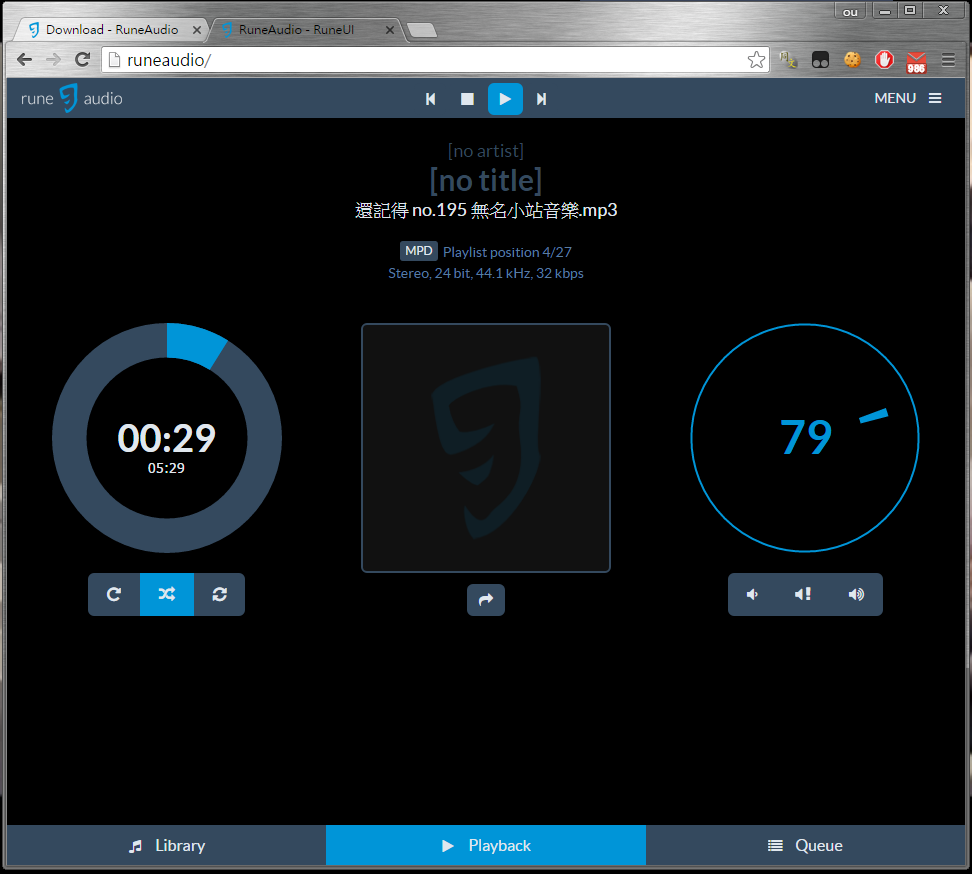Viewport: 972px width, 874px height.
Task: Lower volume with volume down icon
Action: (x=753, y=594)
